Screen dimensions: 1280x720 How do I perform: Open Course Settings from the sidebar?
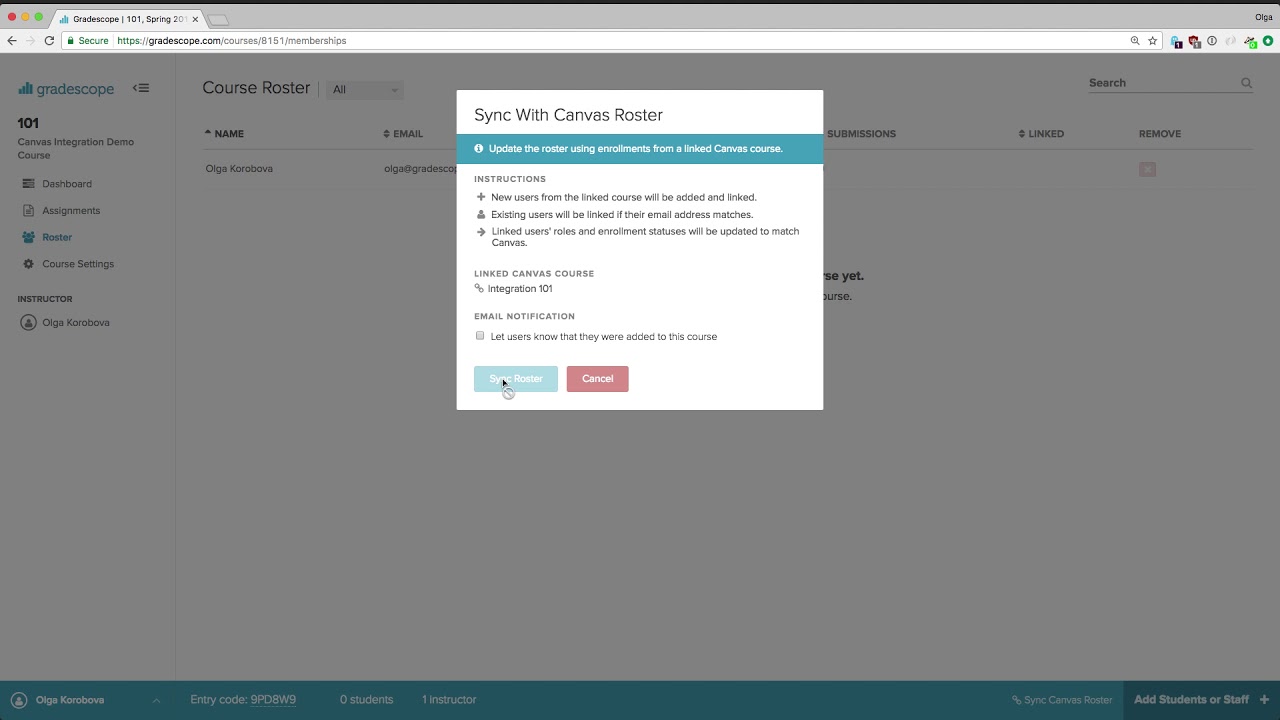78,264
